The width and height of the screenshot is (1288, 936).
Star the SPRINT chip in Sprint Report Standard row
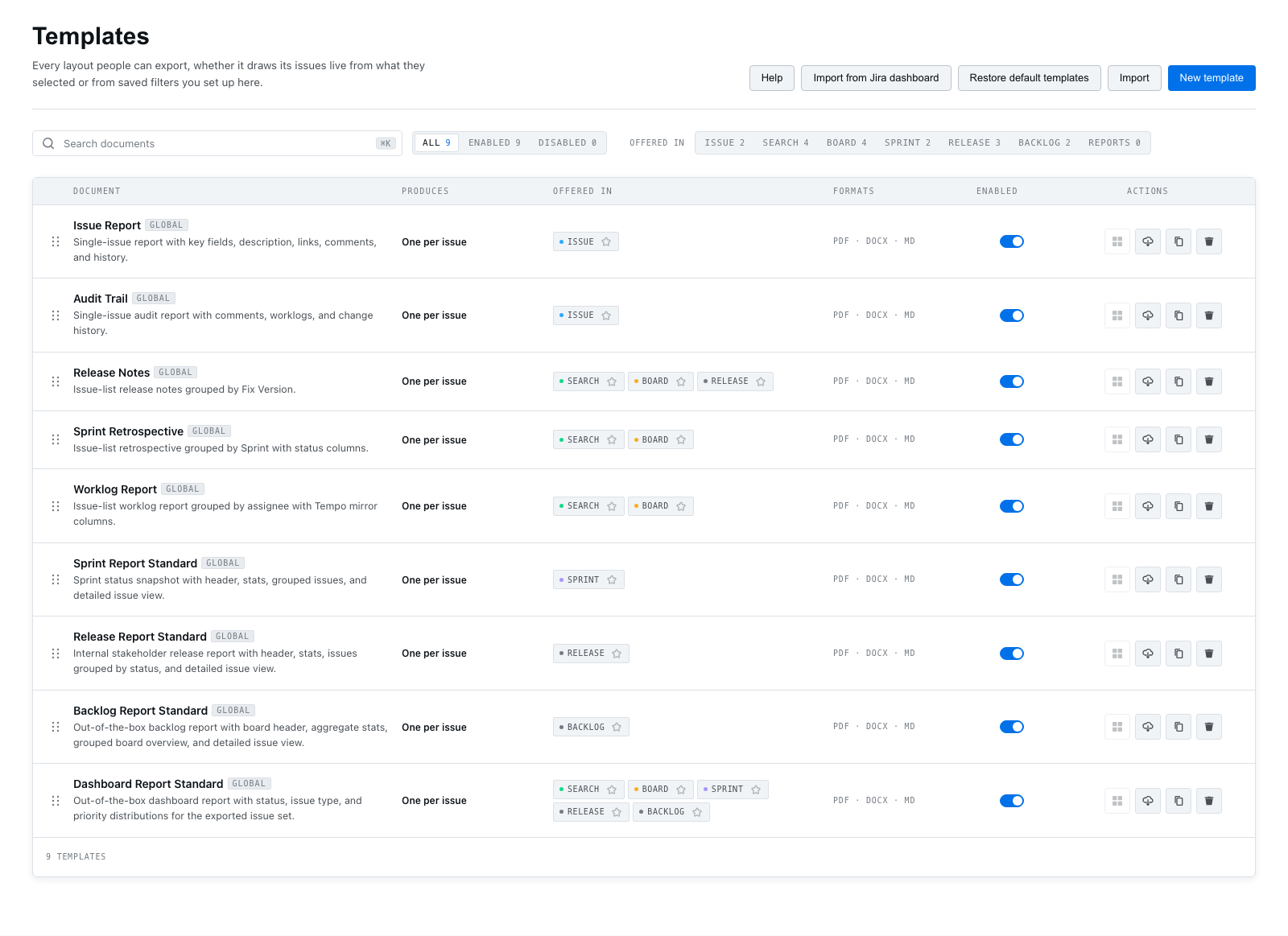[x=612, y=579]
